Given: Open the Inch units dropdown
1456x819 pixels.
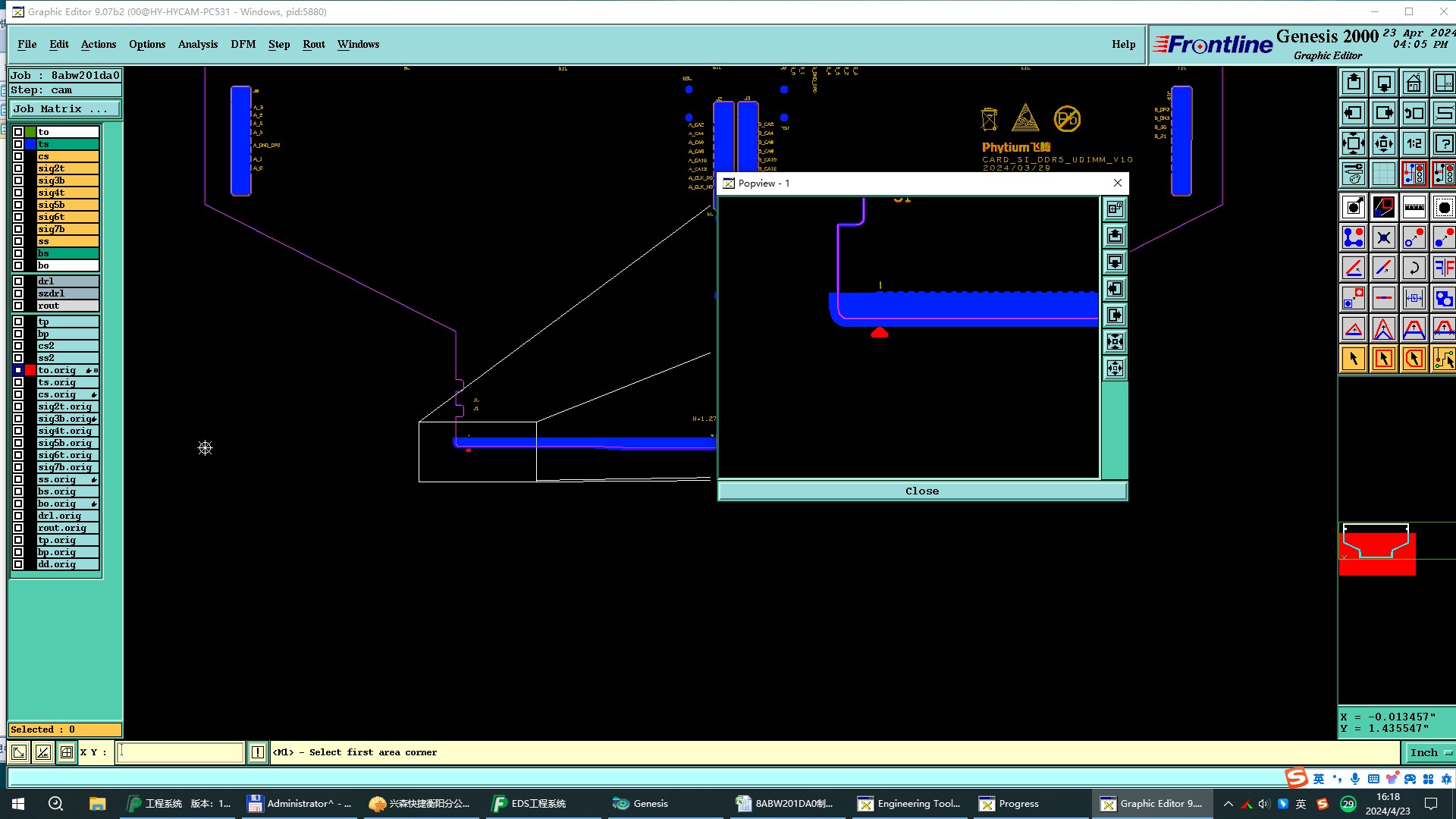Looking at the screenshot, I should click(x=1429, y=752).
